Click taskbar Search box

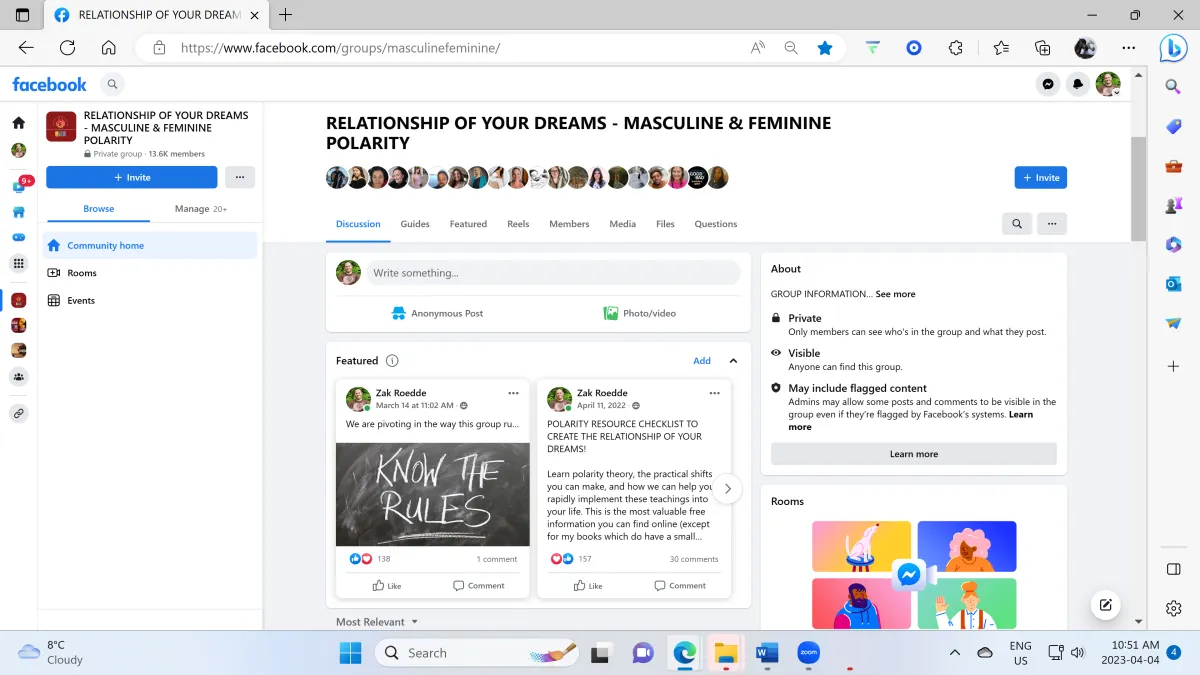click(477, 653)
